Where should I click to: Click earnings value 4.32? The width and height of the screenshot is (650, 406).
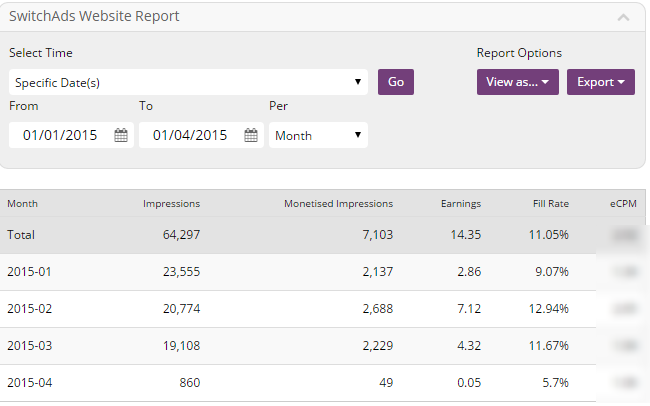[x=469, y=345]
